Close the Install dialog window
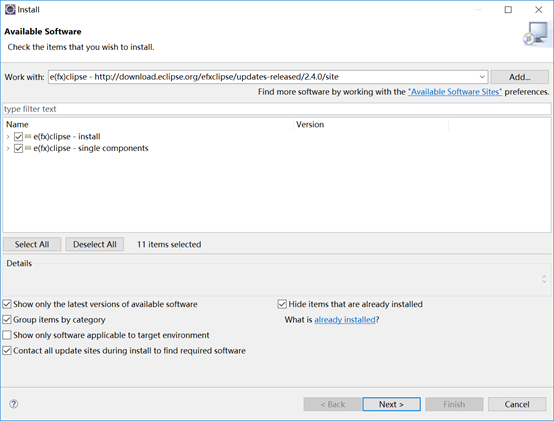This screenshot has height=421, width=554. 538,10
